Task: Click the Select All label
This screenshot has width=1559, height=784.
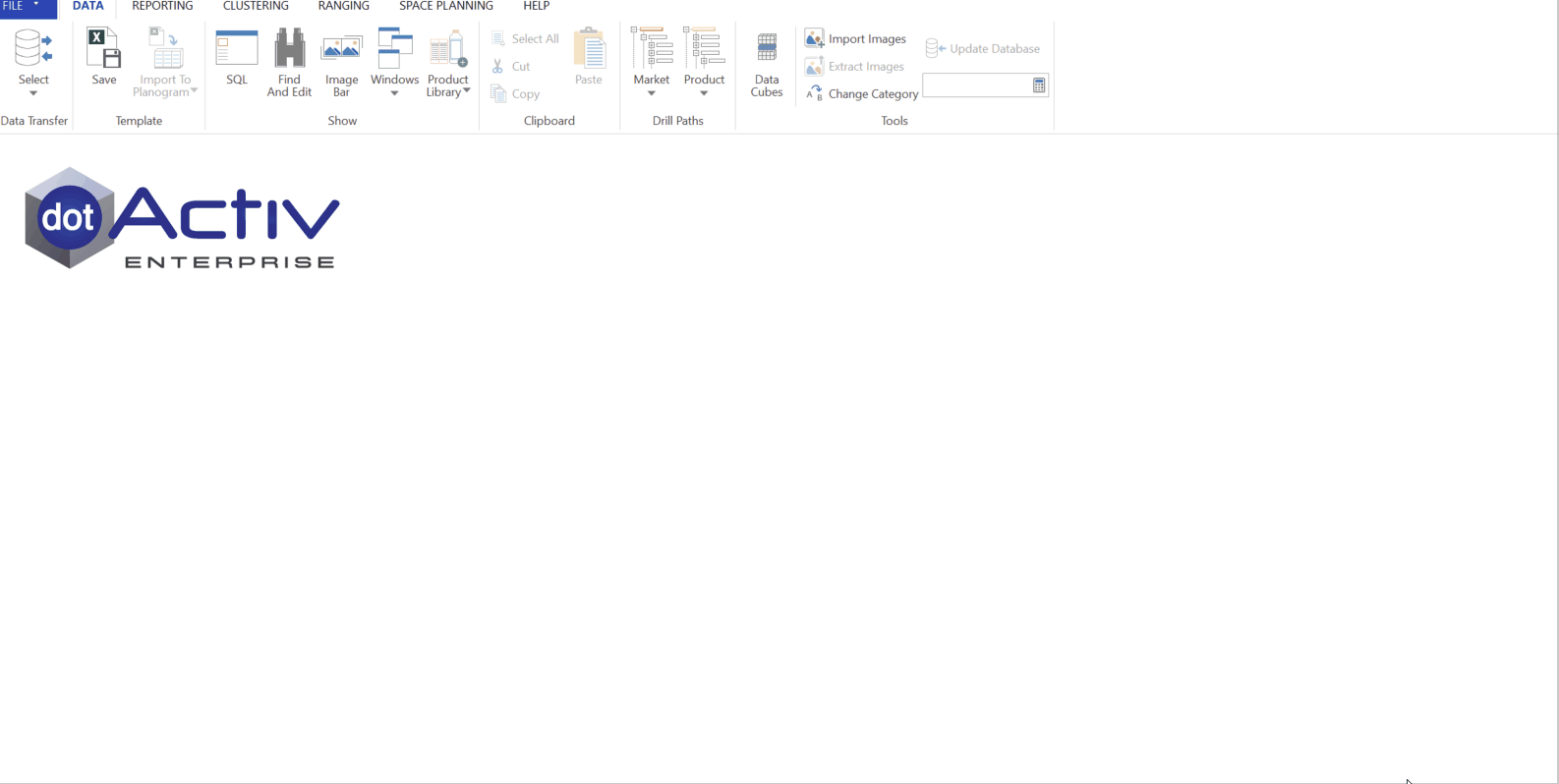Action: (536, 39)
